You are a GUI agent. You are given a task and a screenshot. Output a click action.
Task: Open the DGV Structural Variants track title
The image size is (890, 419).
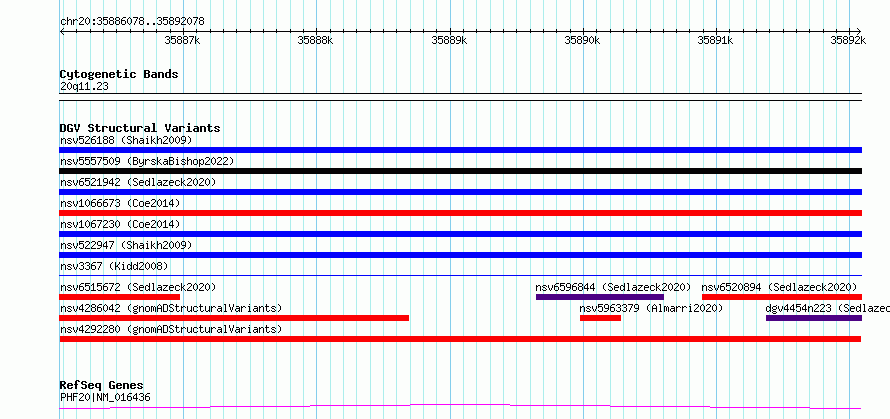pos(140,128)
